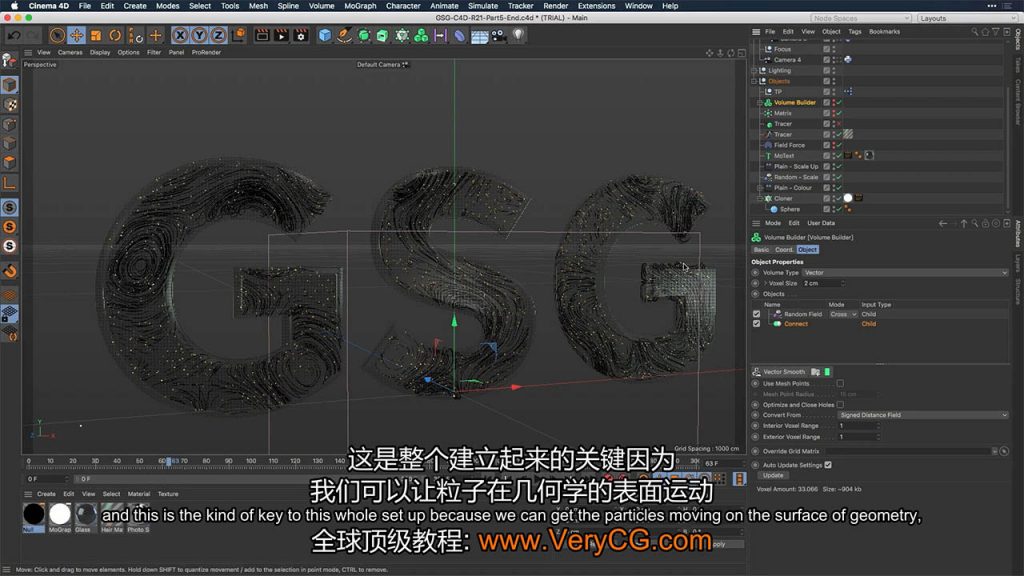1024x576 pixels.
Task: Click the Enable Snap S icon
Action: click(10, 208)
